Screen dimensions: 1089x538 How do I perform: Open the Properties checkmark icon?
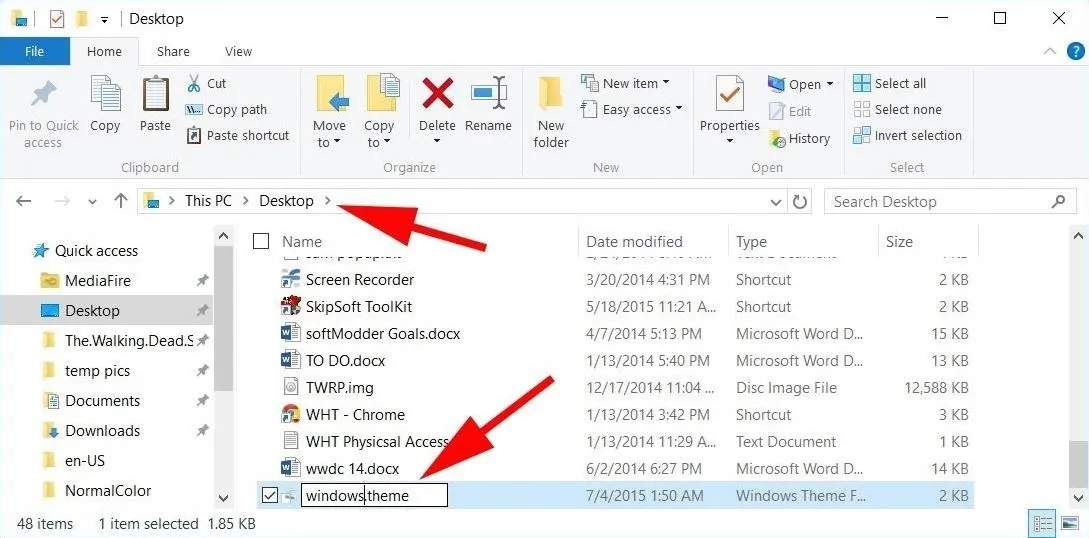[729, 94]
